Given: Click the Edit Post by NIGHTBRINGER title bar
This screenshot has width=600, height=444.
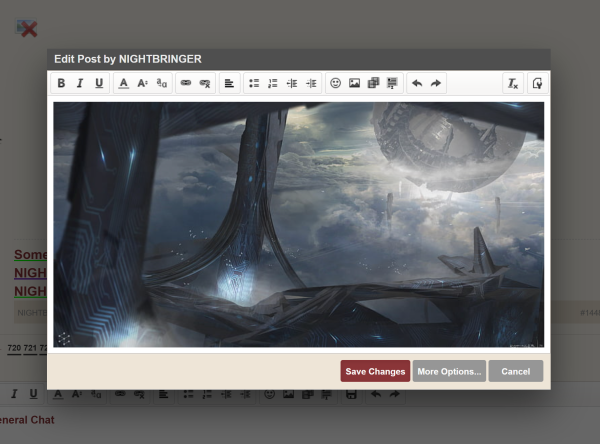Looking at the screenshot, I should click(298, 59).
